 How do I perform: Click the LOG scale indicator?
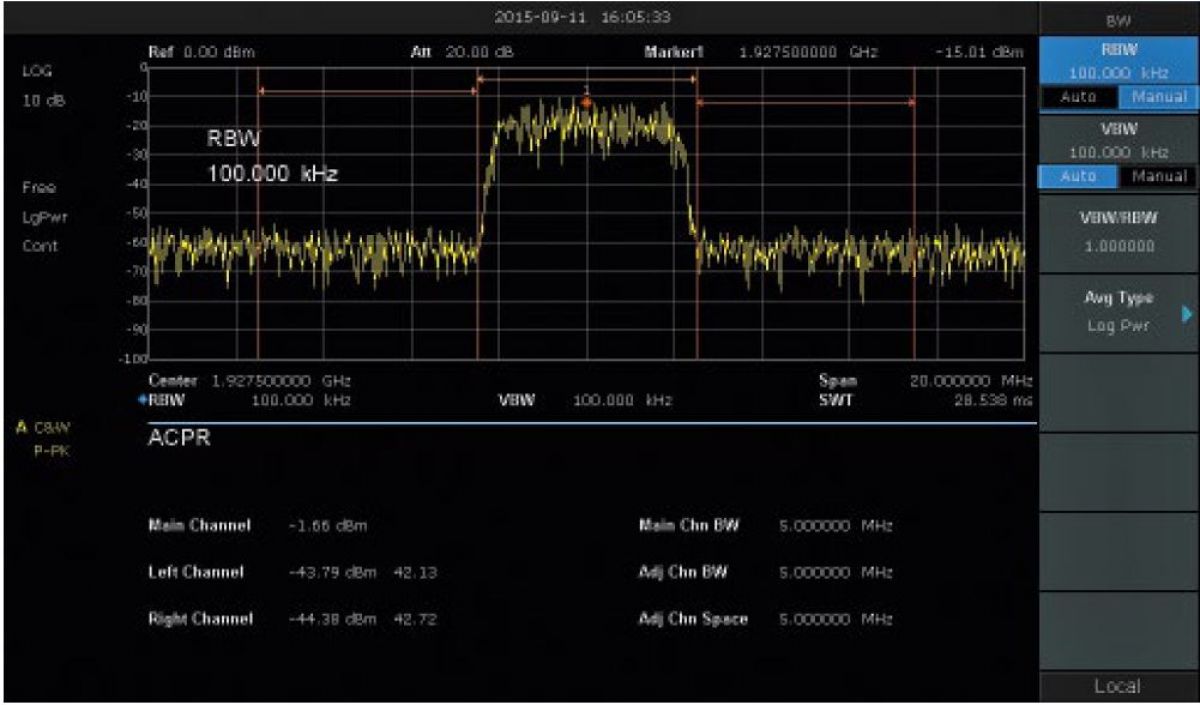point(35,72)
